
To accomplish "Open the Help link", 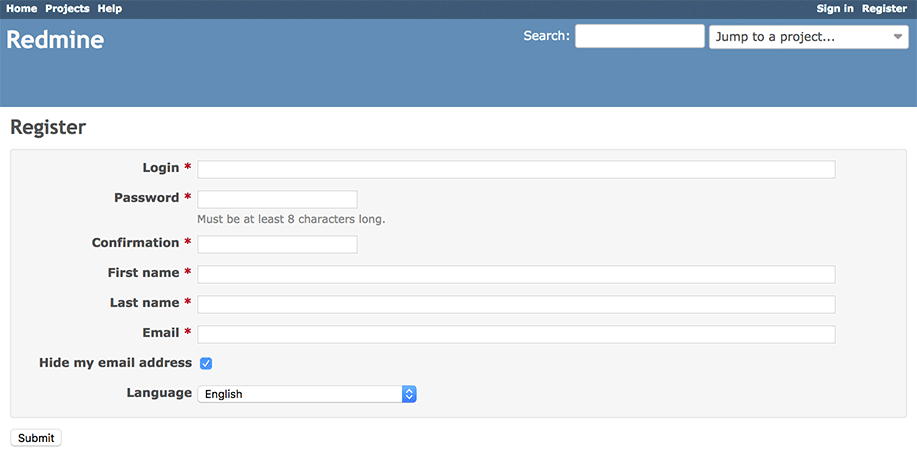I will [x=110, y=9].
